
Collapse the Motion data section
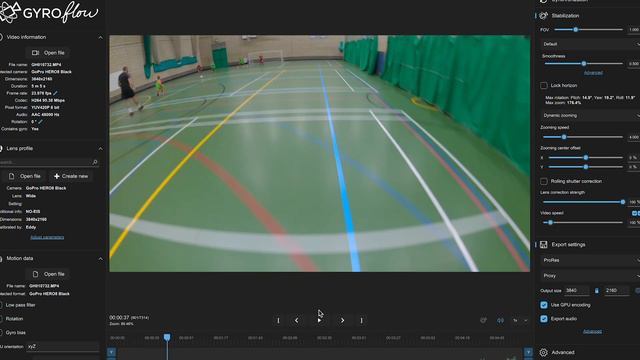pos(100,259)
